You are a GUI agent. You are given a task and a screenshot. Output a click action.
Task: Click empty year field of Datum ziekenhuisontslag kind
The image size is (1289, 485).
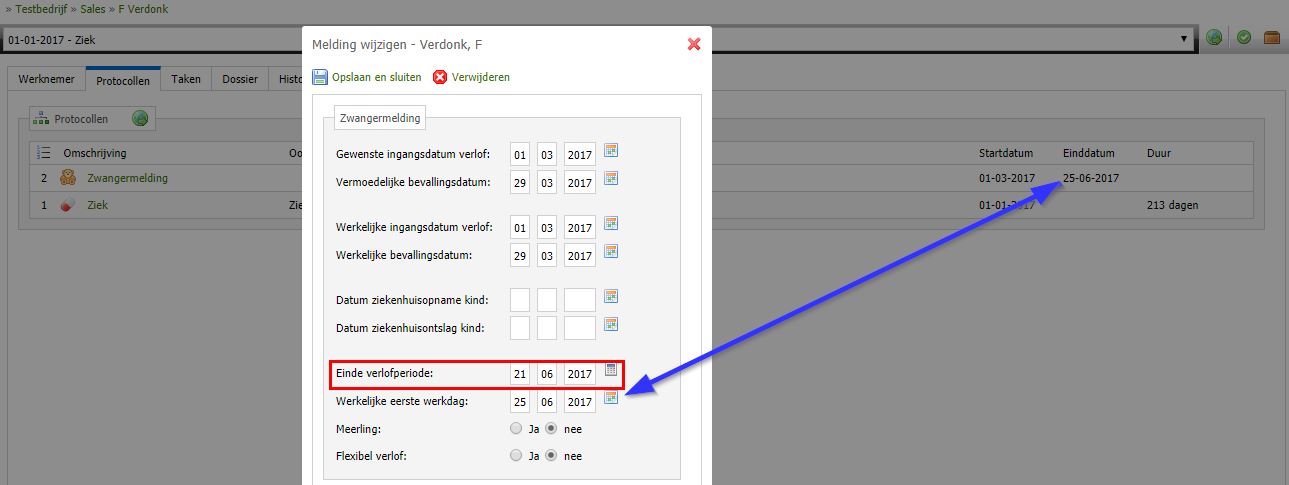580,328
